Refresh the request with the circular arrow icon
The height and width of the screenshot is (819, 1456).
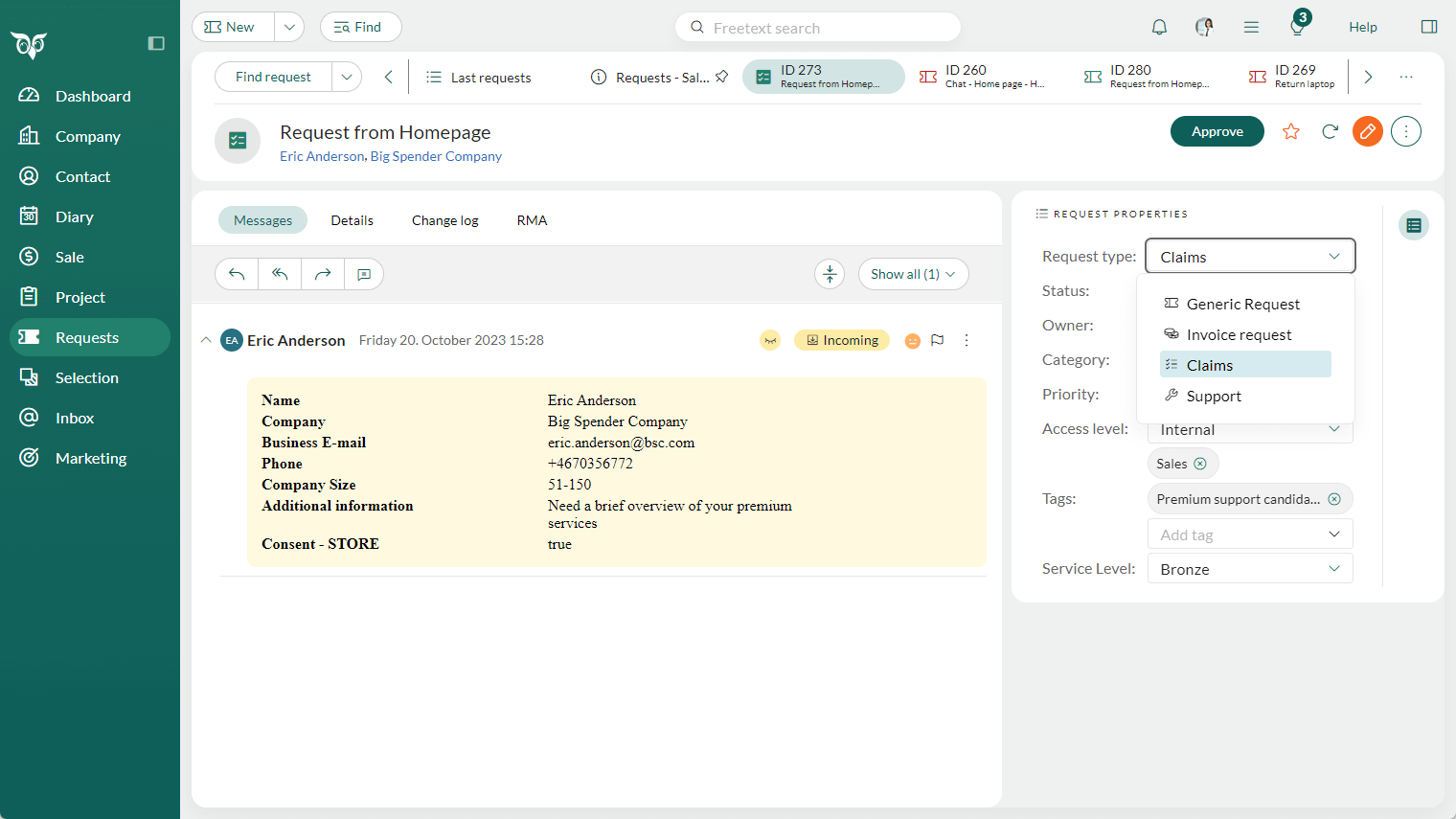tap(1330, 131)
